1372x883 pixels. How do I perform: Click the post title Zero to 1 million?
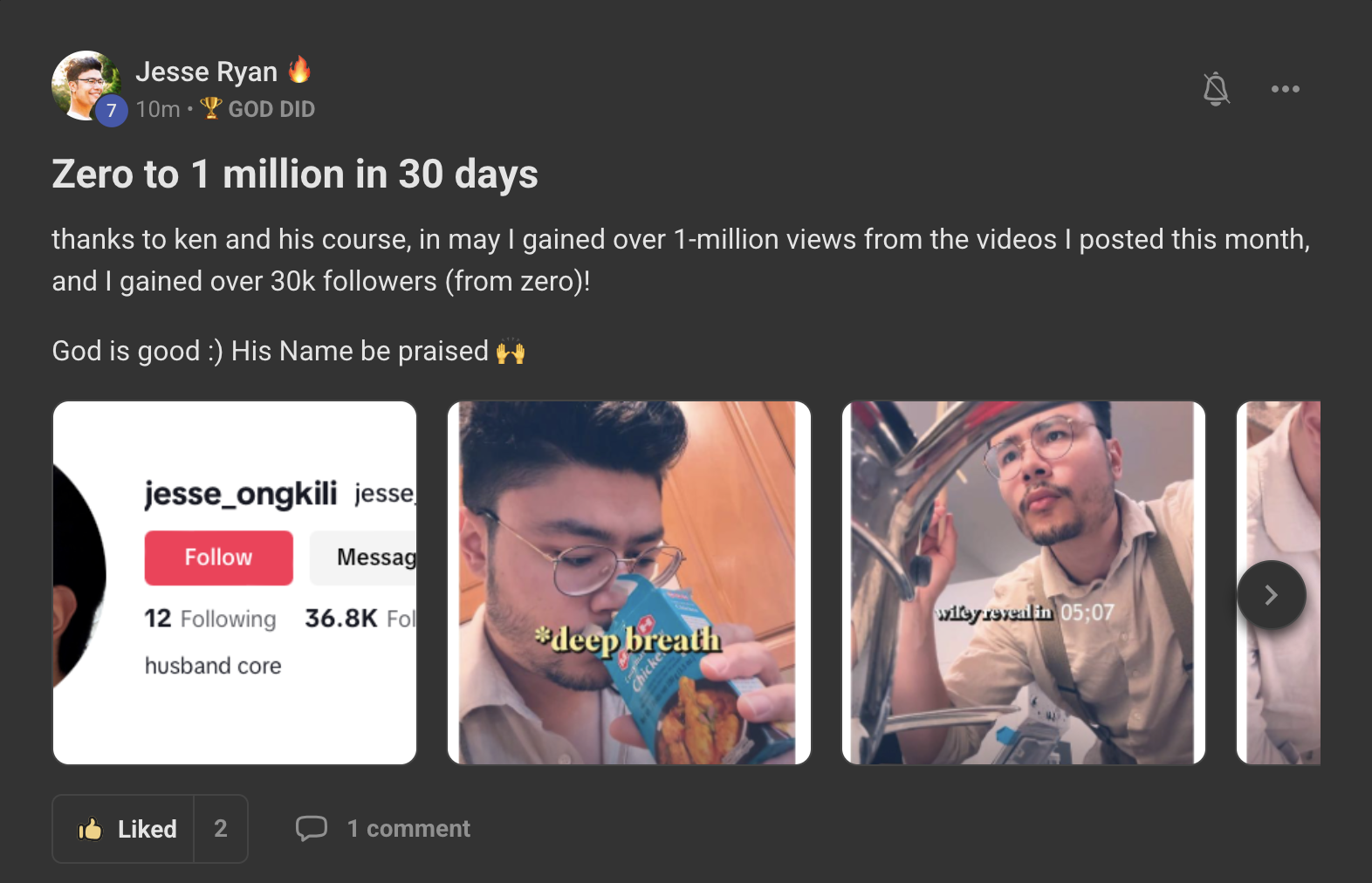pos(295,175)
